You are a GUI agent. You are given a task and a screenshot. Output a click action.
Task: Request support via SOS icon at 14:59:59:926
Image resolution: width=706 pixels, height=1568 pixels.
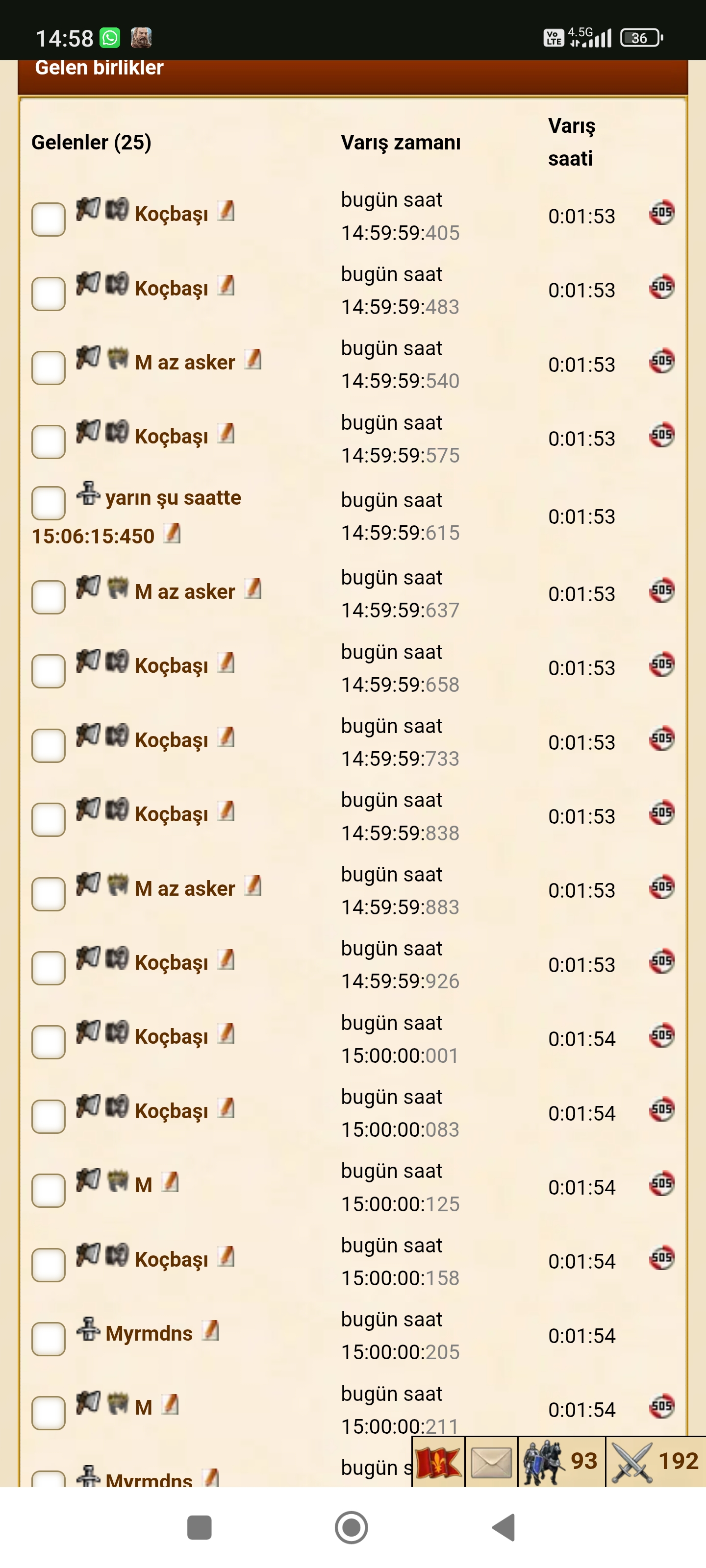(x=661, y=961)
